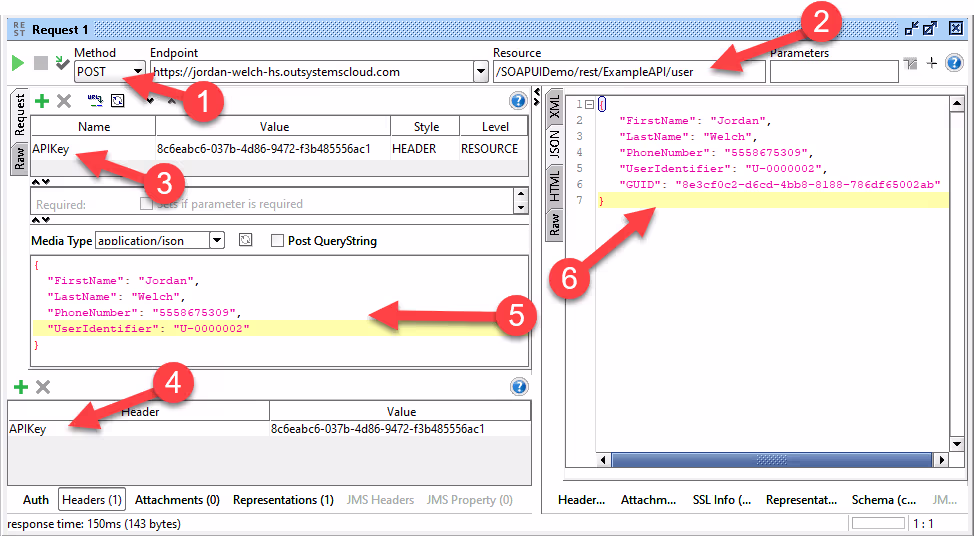
Task: Click the gray split icon beside Parameters field
Action: (x=911, y=63)
